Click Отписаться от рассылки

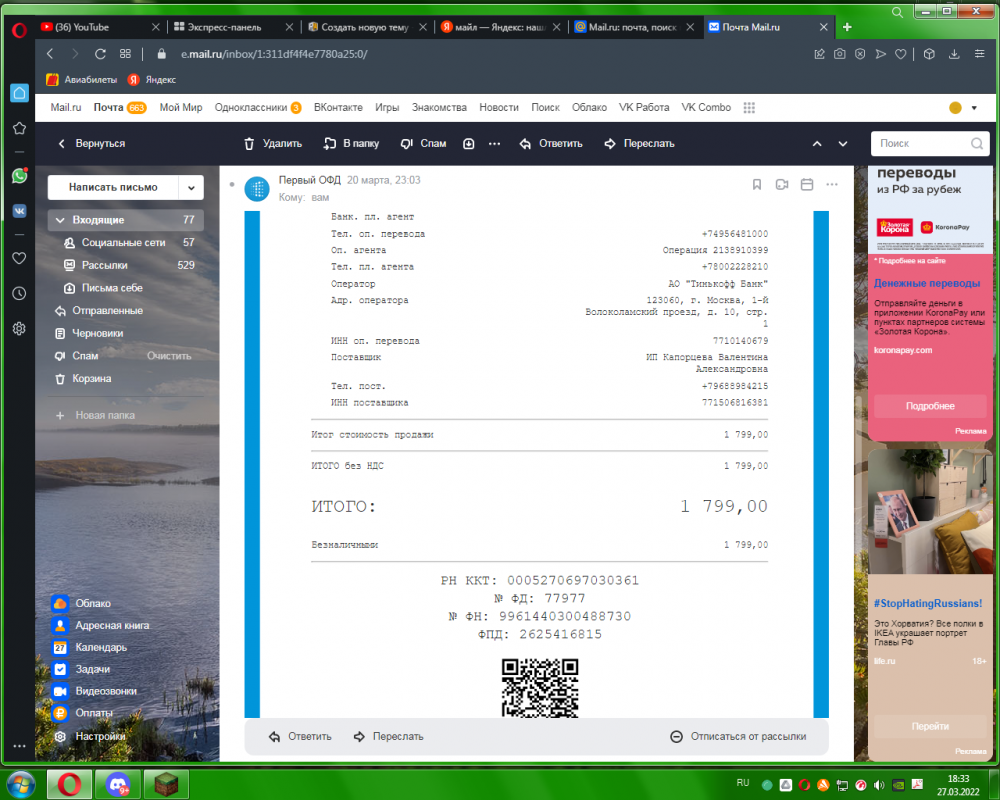739,736
